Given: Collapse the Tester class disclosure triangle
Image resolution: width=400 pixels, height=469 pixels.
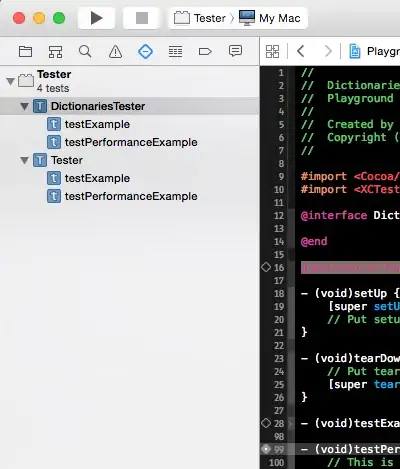Looking at the screenshot, I should (24, 160).
